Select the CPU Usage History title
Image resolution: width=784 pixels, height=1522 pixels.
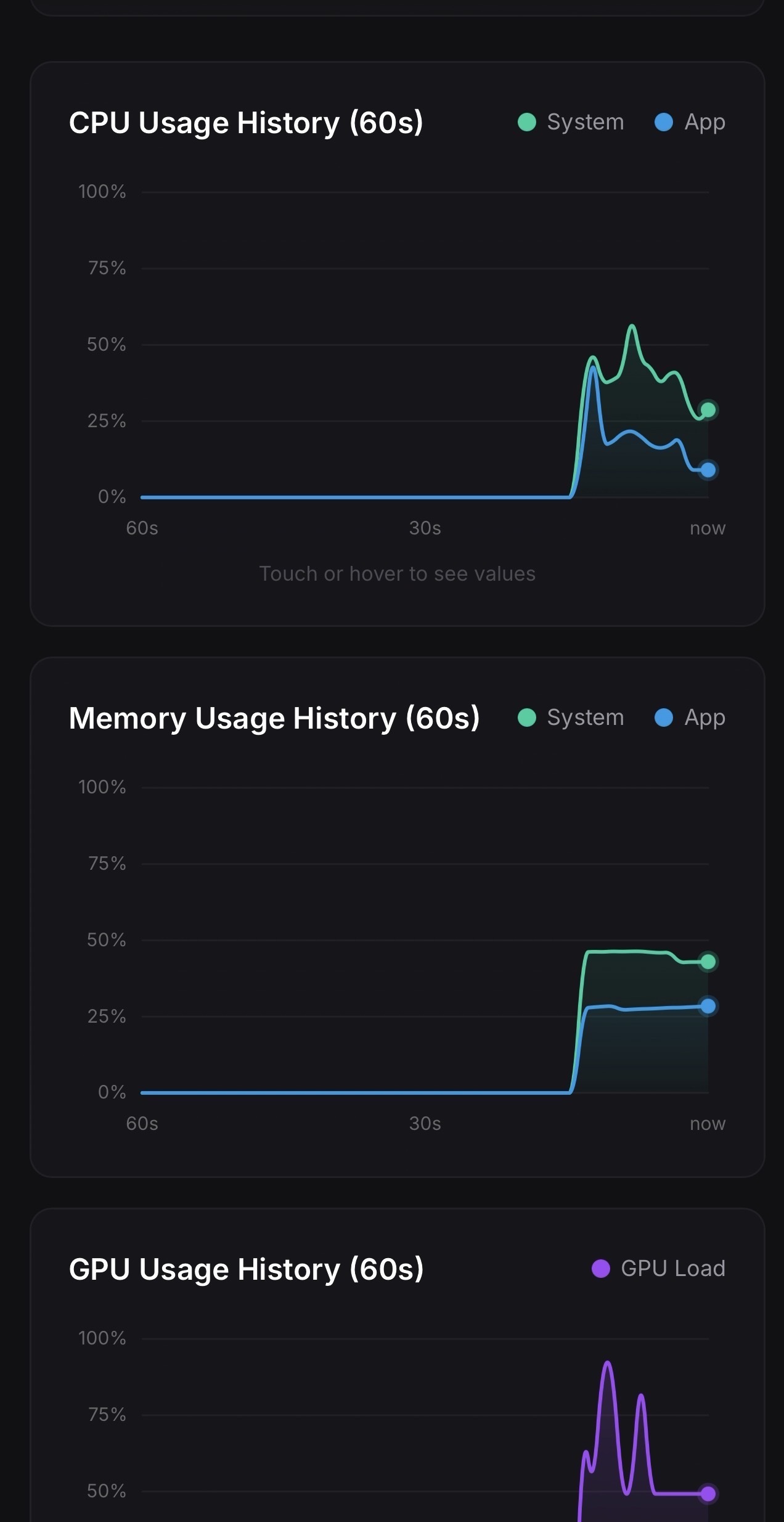coord(247,122)
